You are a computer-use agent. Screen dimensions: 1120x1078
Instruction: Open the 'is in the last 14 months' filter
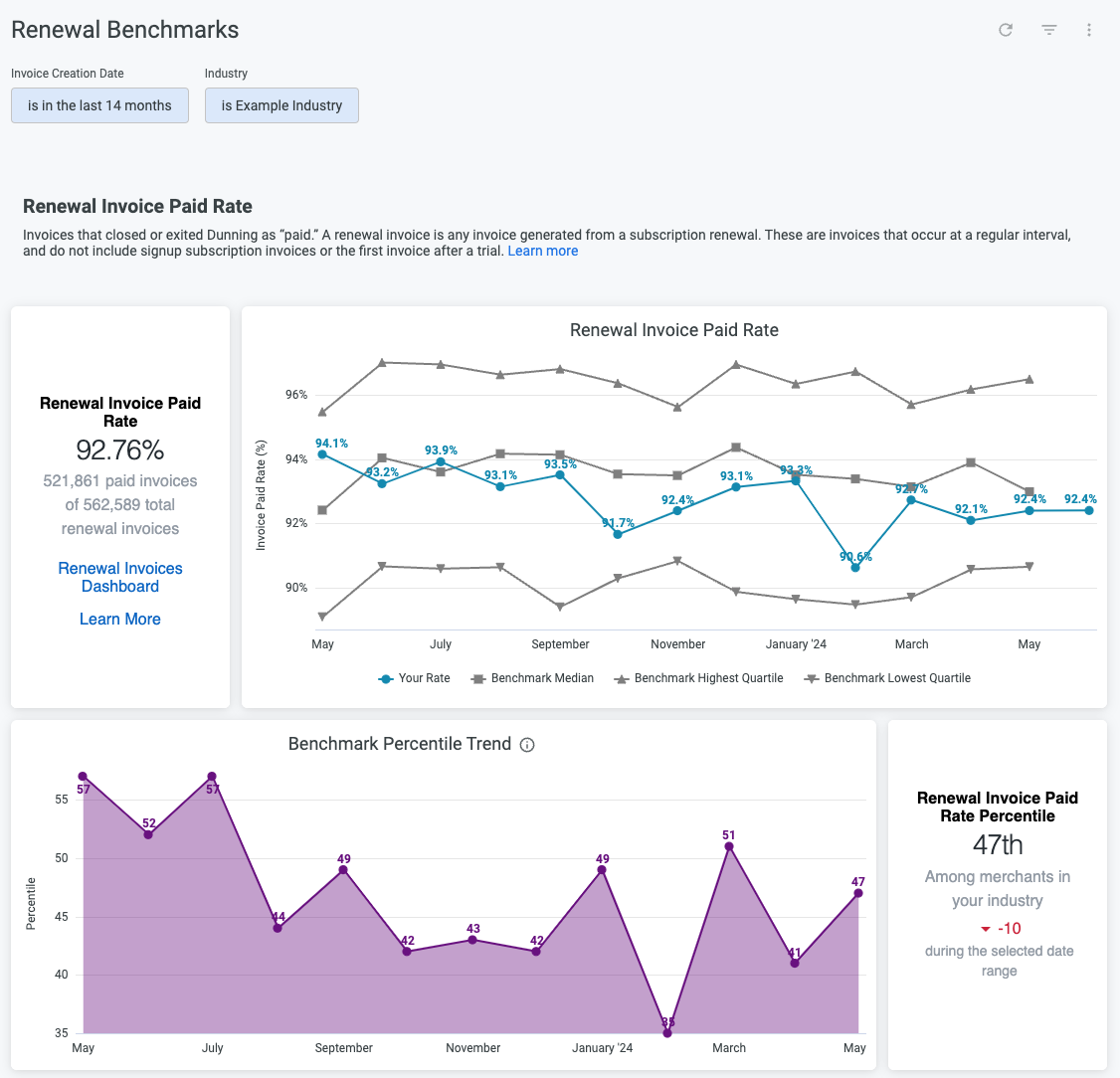point(100,105)
